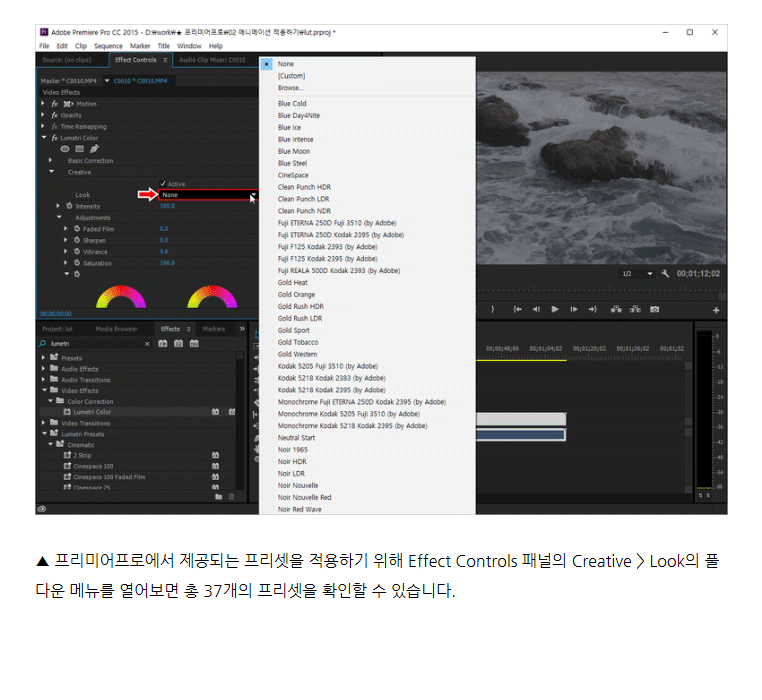762x700 pixels.
Task: Switch to the Media Browser tab
Action: click(117, 329)
